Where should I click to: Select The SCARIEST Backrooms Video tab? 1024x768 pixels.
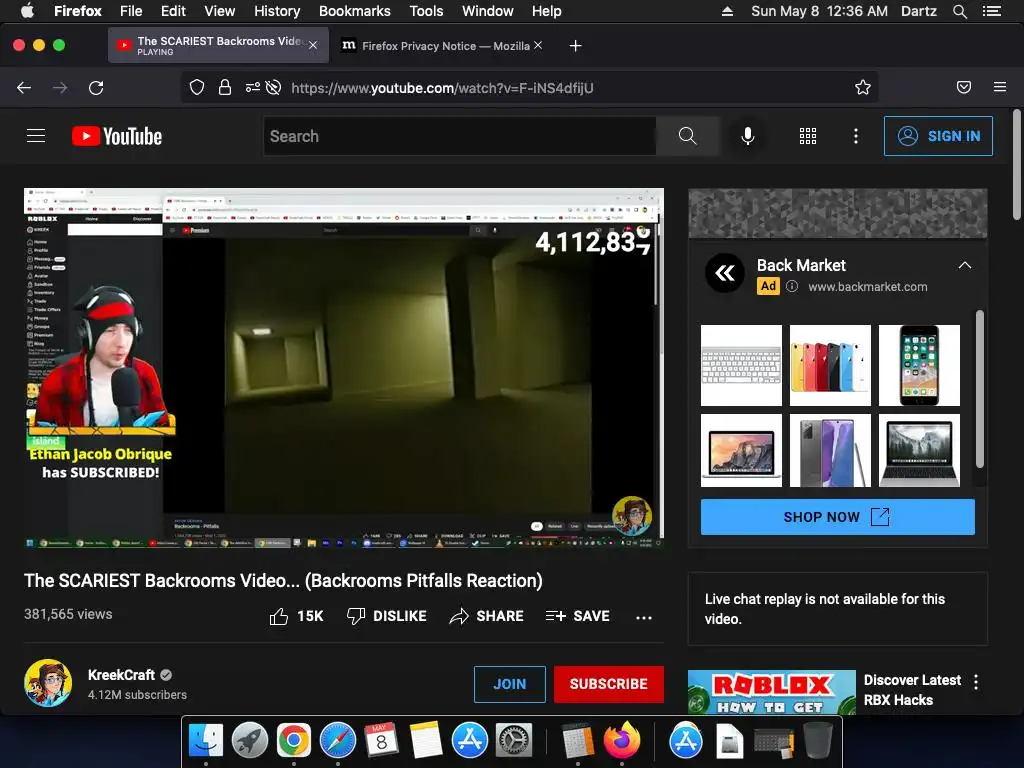(x=219, y=45)
